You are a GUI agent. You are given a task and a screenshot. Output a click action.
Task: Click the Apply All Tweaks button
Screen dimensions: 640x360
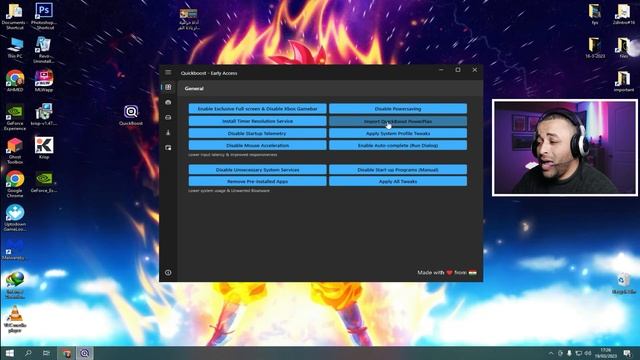click(398, 181)
